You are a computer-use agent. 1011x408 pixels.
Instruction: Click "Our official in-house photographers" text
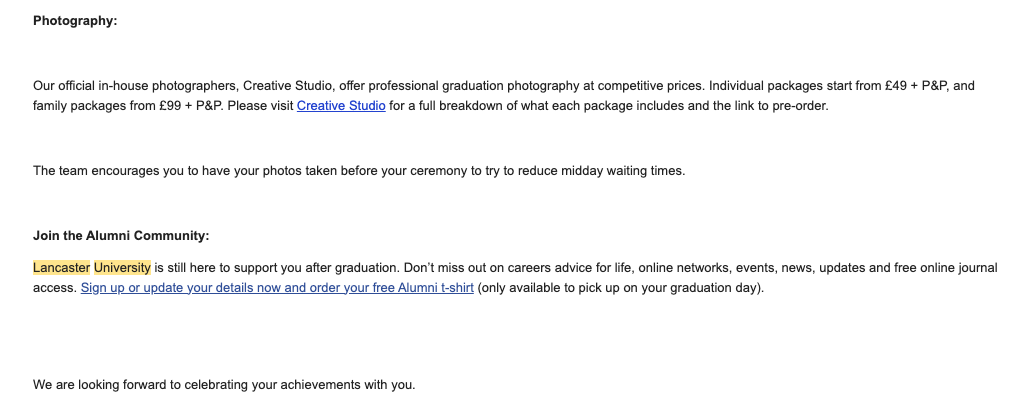click(135, 85)
